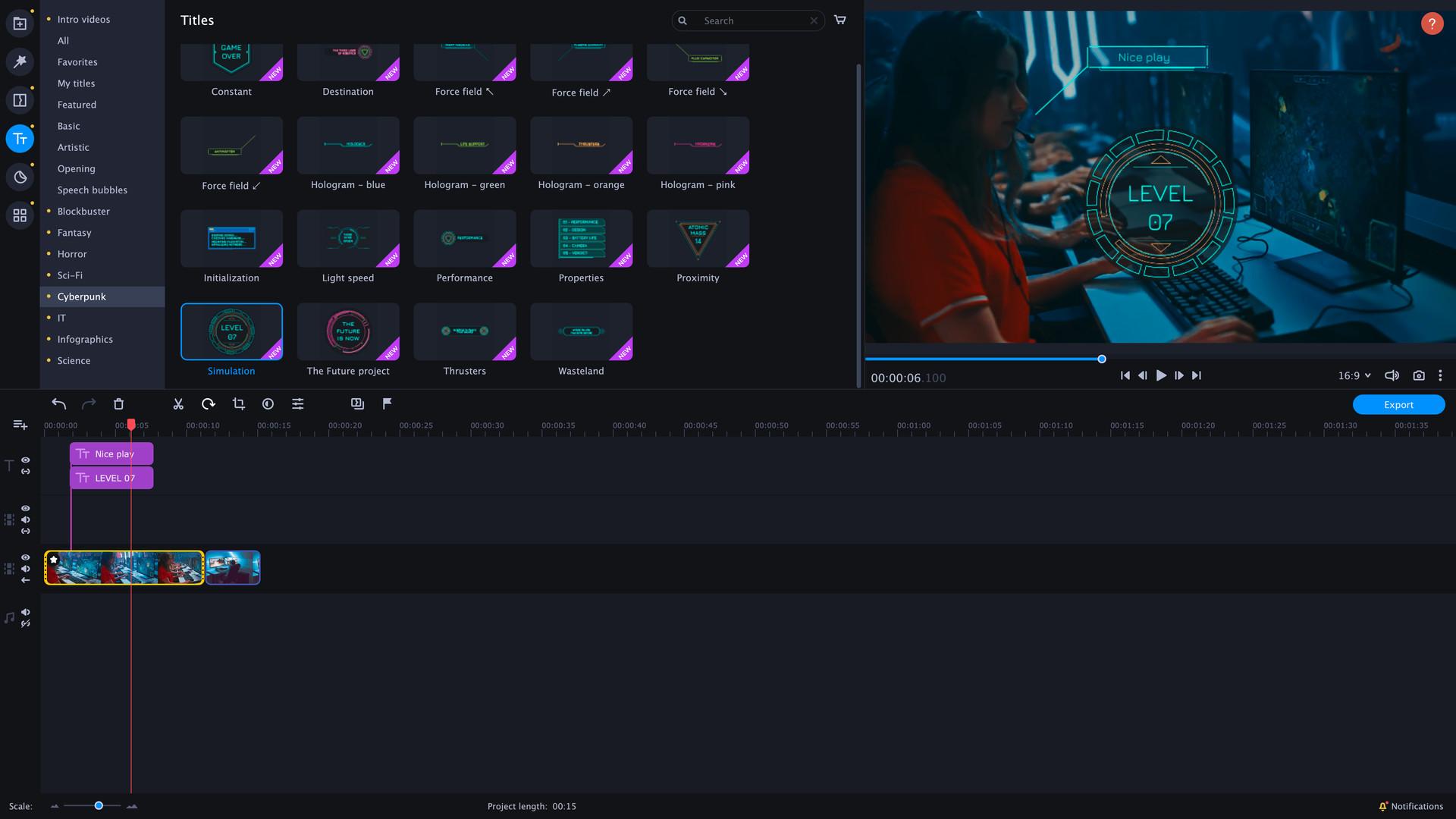This screenshot has width=1456, height=819.
Task: Open the add track menu
Action: pyautogui.click(x=20, y=425)
